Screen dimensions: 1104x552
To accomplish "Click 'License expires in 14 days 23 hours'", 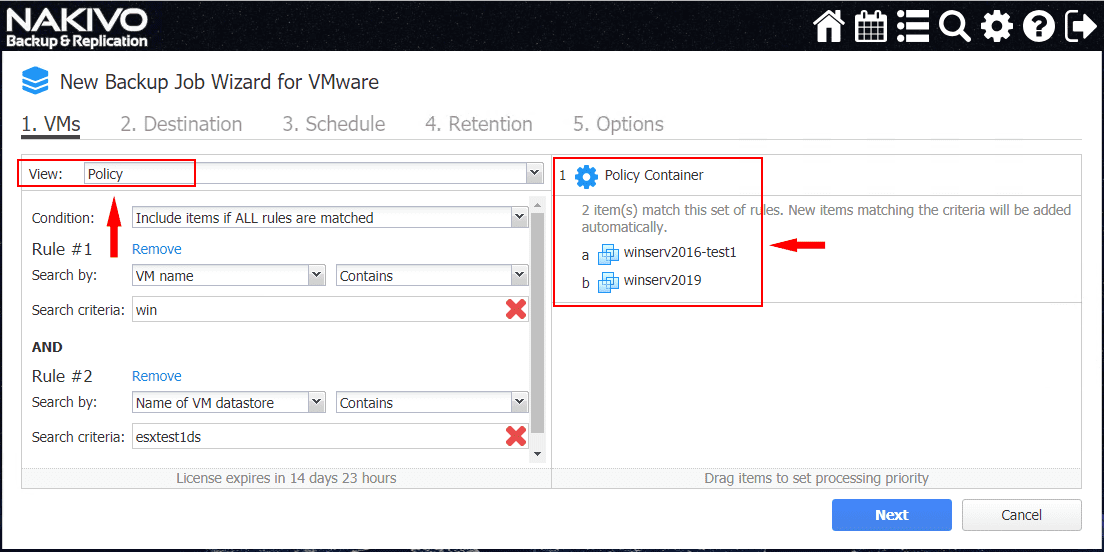I will click(x=286, y=478).
